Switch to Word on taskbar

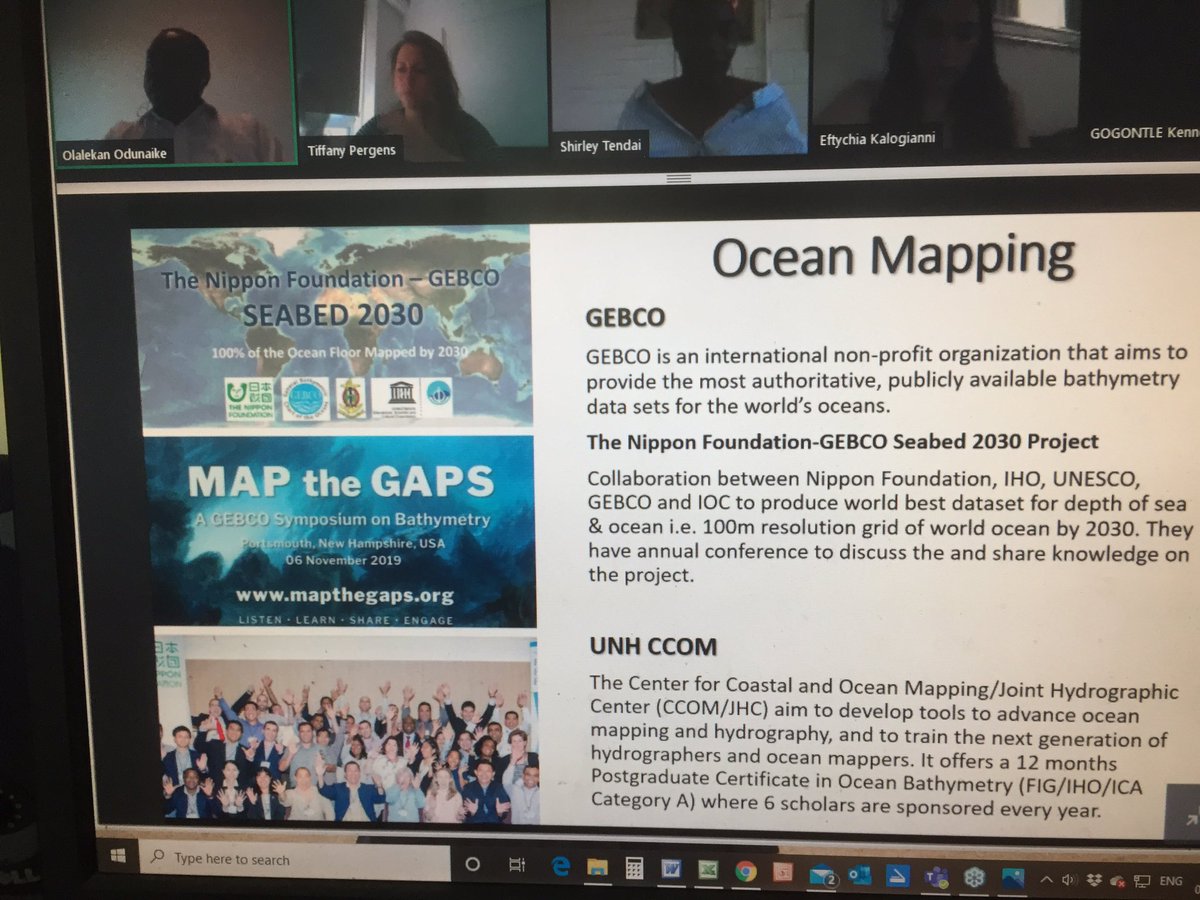(x=671, y=869)
